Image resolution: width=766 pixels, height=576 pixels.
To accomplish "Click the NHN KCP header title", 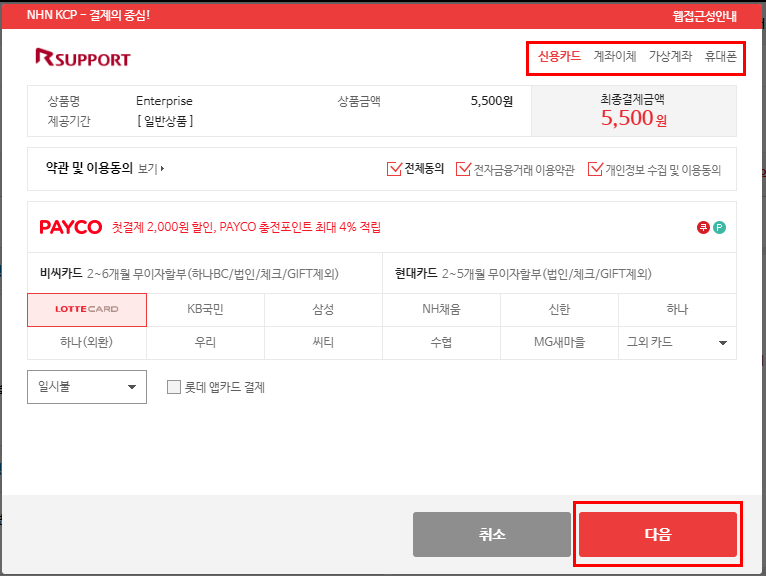I will (x=88, y=15).
